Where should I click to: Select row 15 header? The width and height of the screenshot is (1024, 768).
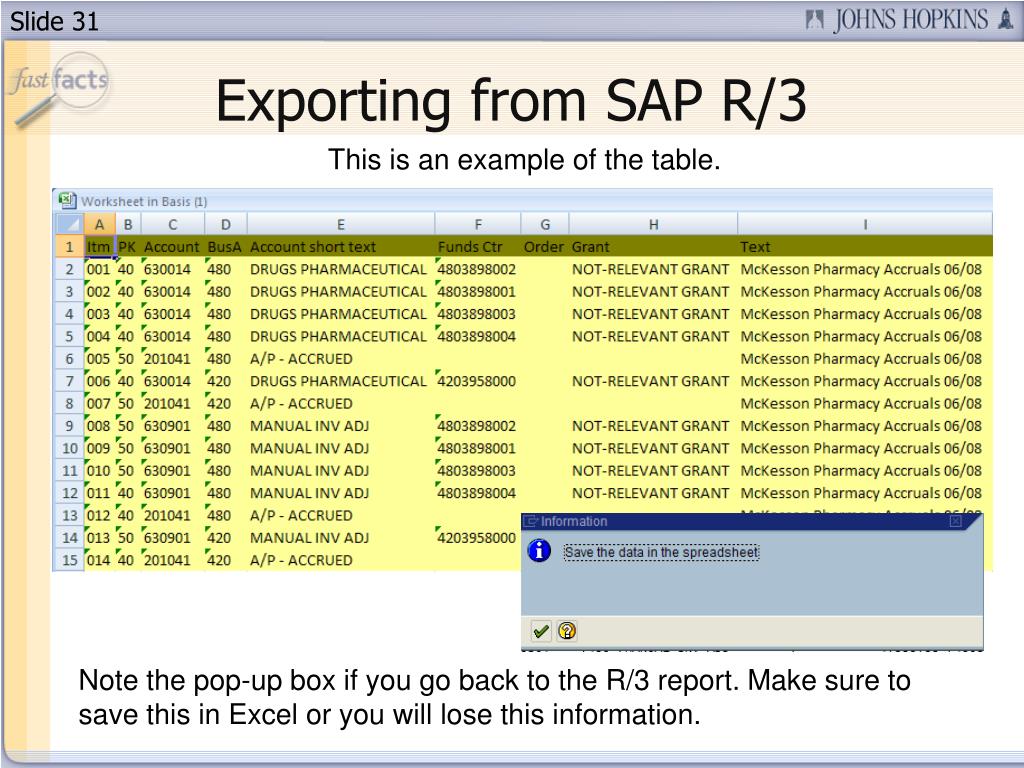point(69,560)
